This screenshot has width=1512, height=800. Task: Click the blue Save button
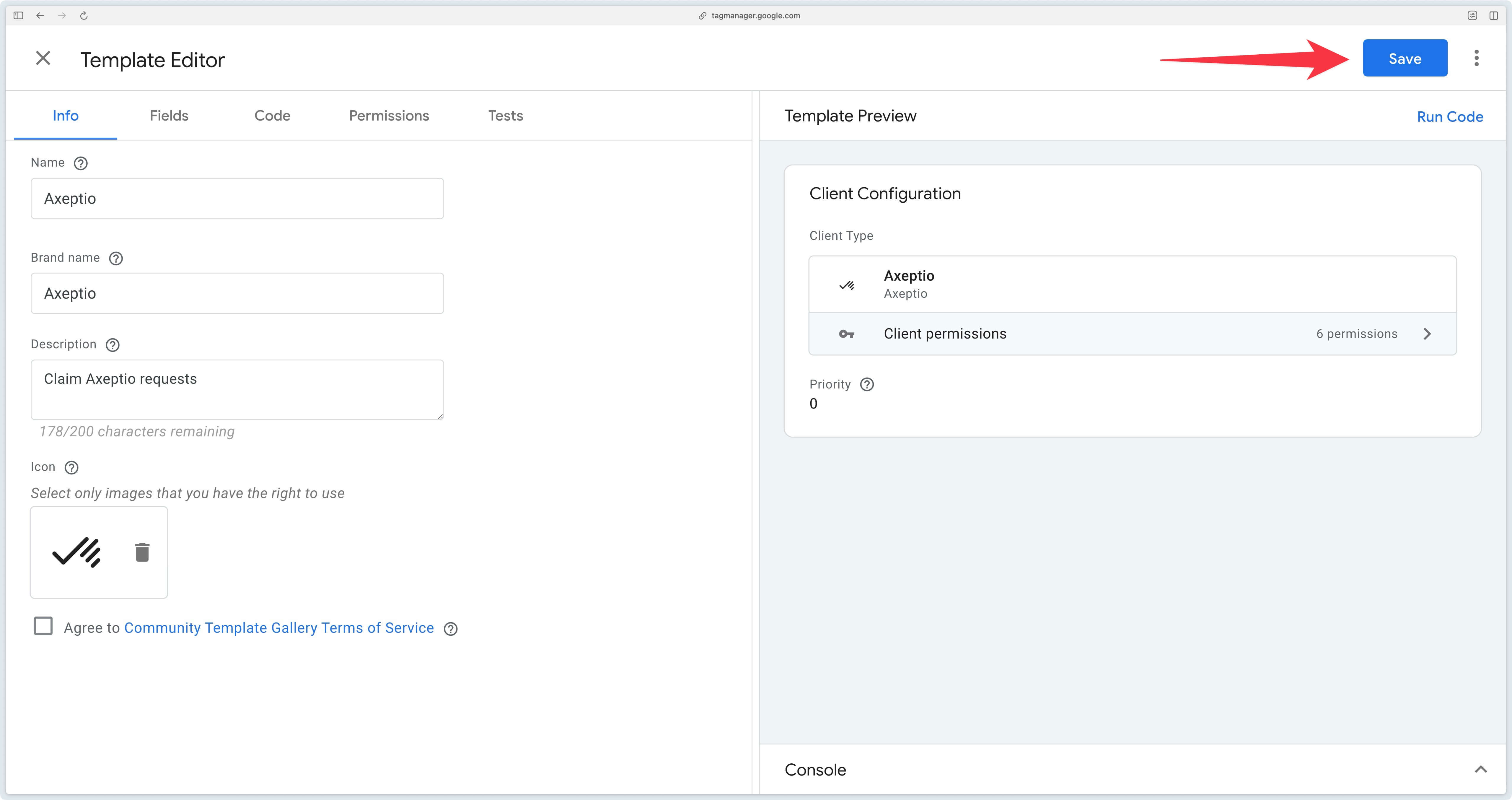1405,58
